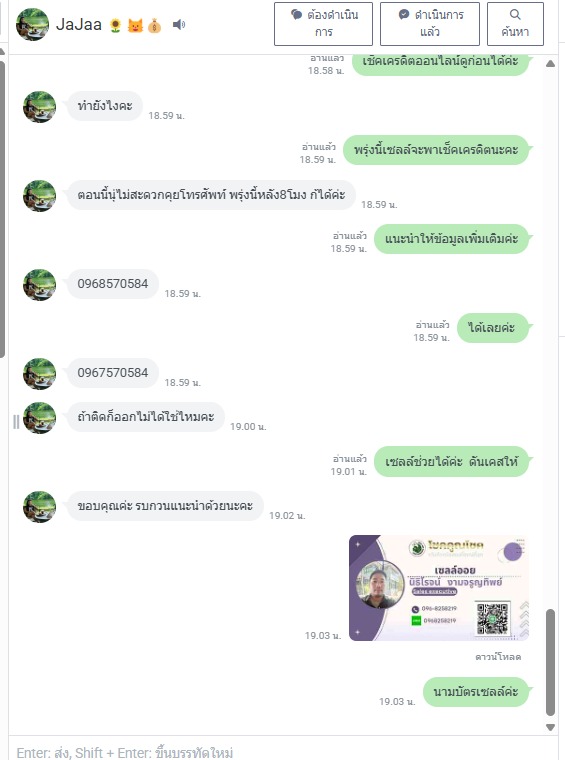Click the ดาวน์โหลด link under the image

pyautogui.click(x=498, y=657)
